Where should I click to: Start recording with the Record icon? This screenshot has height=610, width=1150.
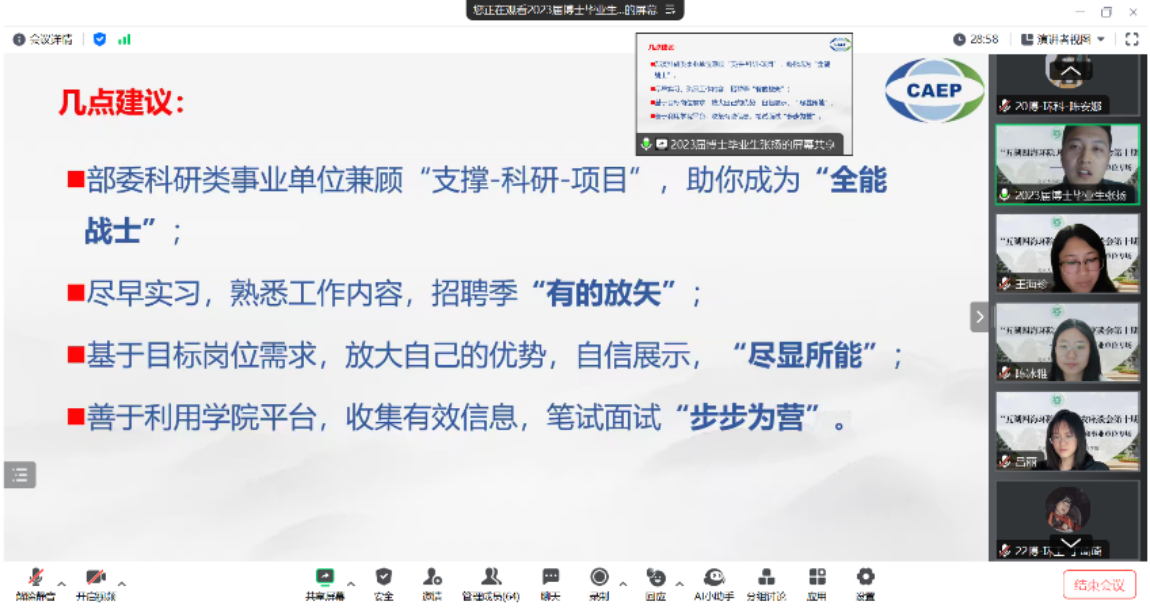point(599,578)
